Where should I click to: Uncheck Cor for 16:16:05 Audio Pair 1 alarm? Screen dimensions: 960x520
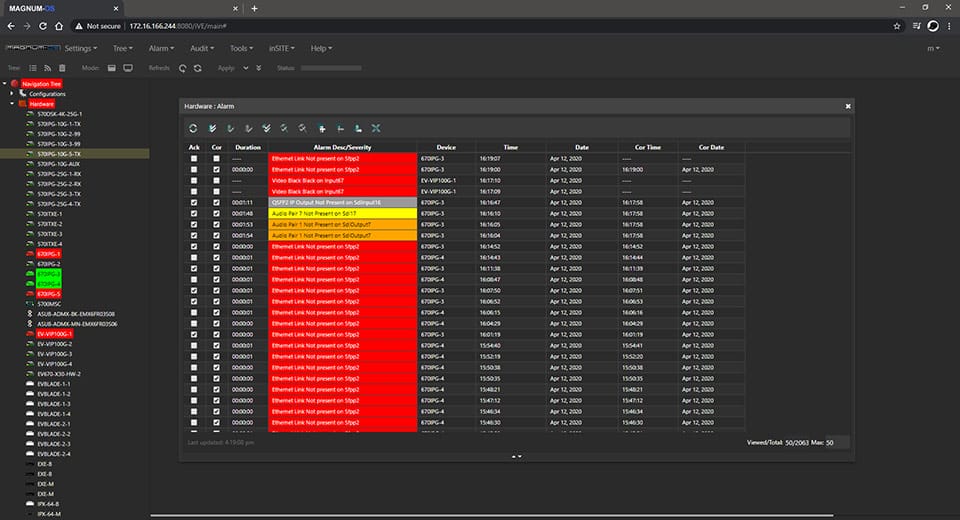pos(216,225)
